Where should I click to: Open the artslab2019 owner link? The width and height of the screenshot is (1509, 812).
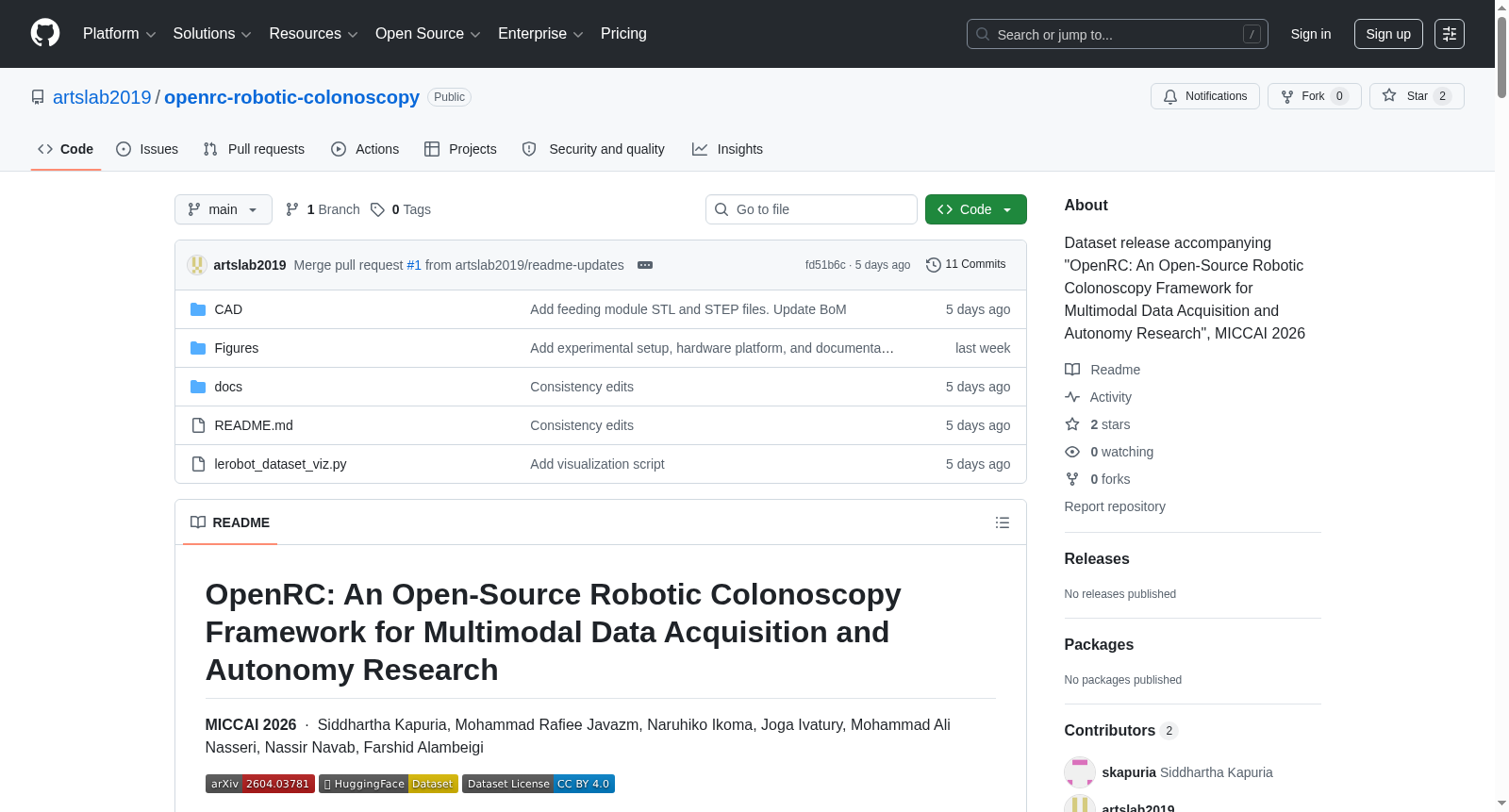pos(102,97)
